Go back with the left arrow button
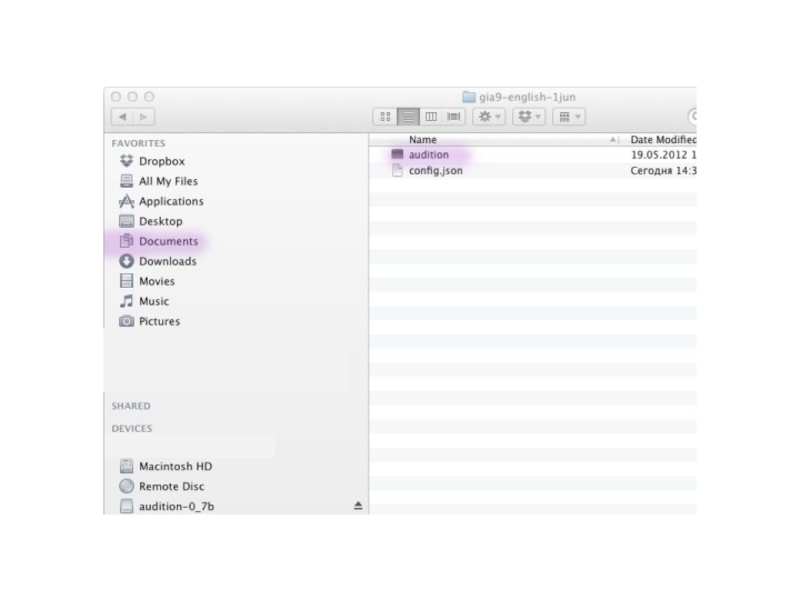 (122, 117)
